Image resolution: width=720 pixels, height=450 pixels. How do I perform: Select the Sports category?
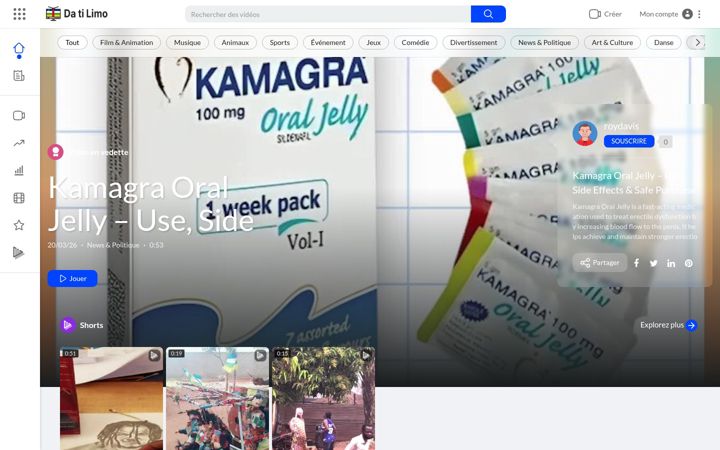click(x=280, y=42)
